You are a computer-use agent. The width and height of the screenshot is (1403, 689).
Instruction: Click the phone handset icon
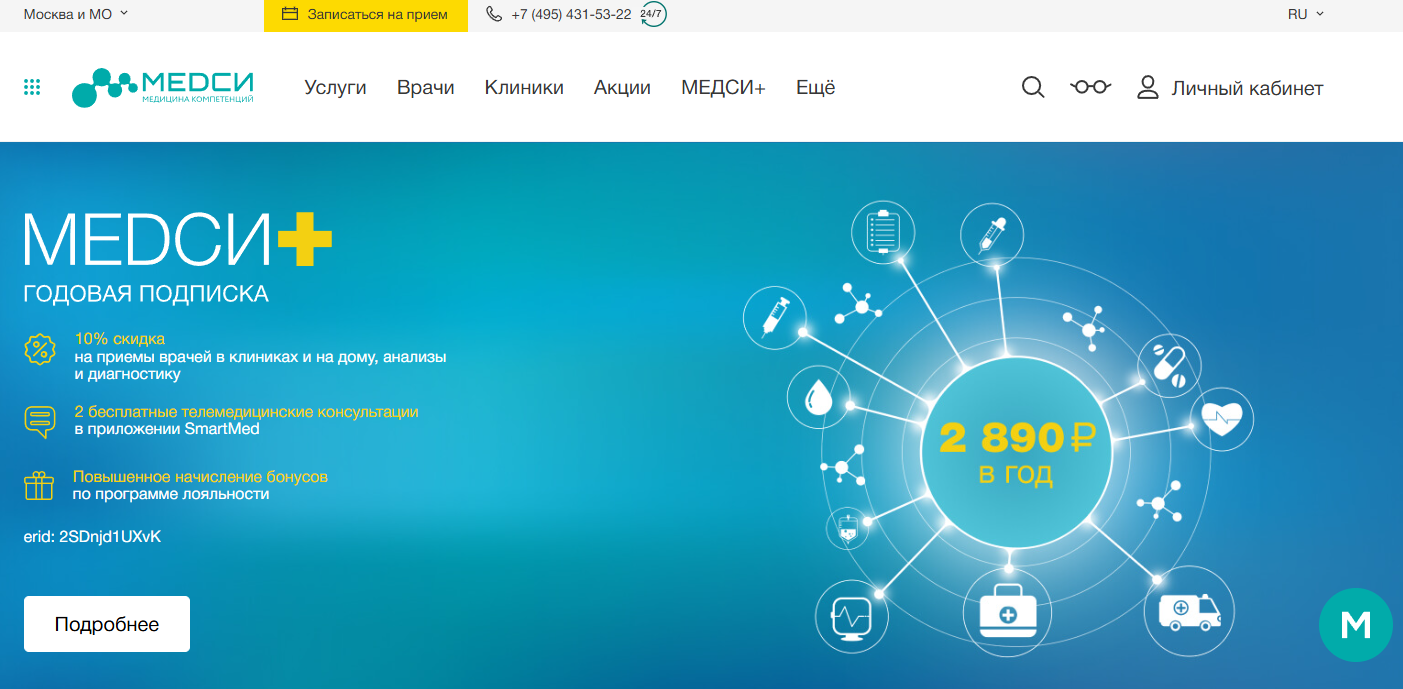pos(494,14)
